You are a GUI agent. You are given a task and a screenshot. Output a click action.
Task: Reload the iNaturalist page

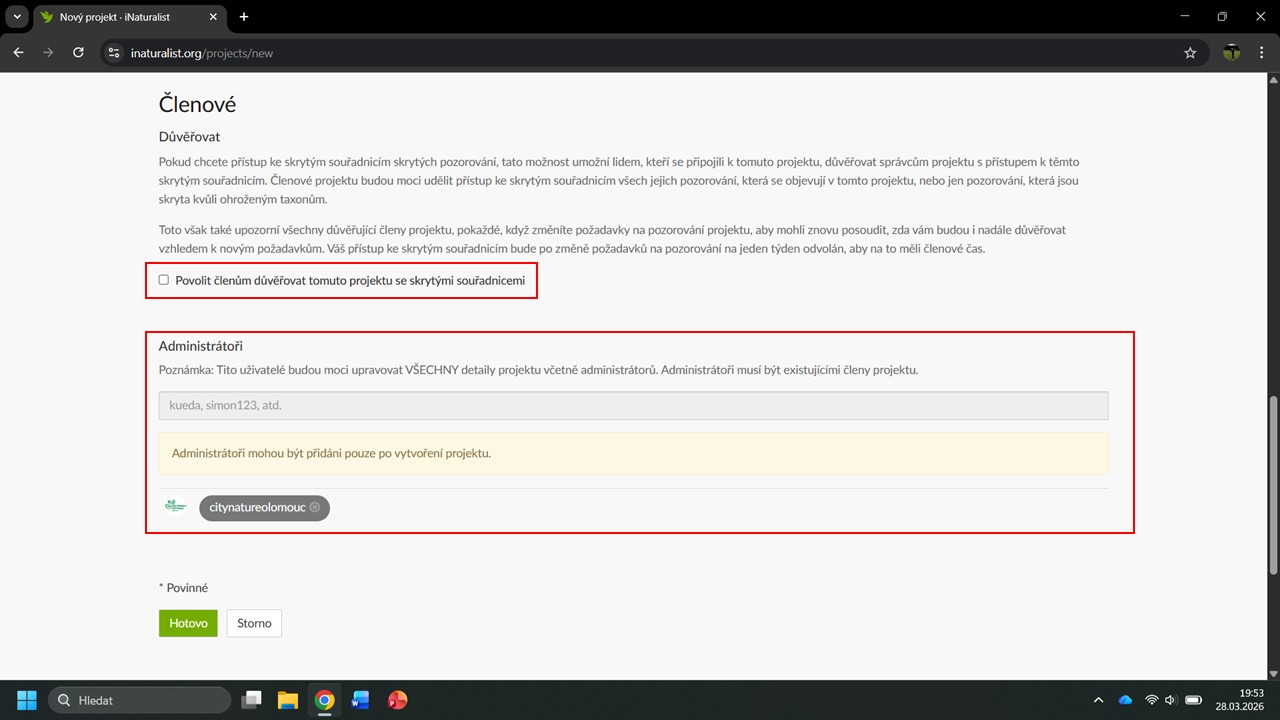tap(78, 53)
